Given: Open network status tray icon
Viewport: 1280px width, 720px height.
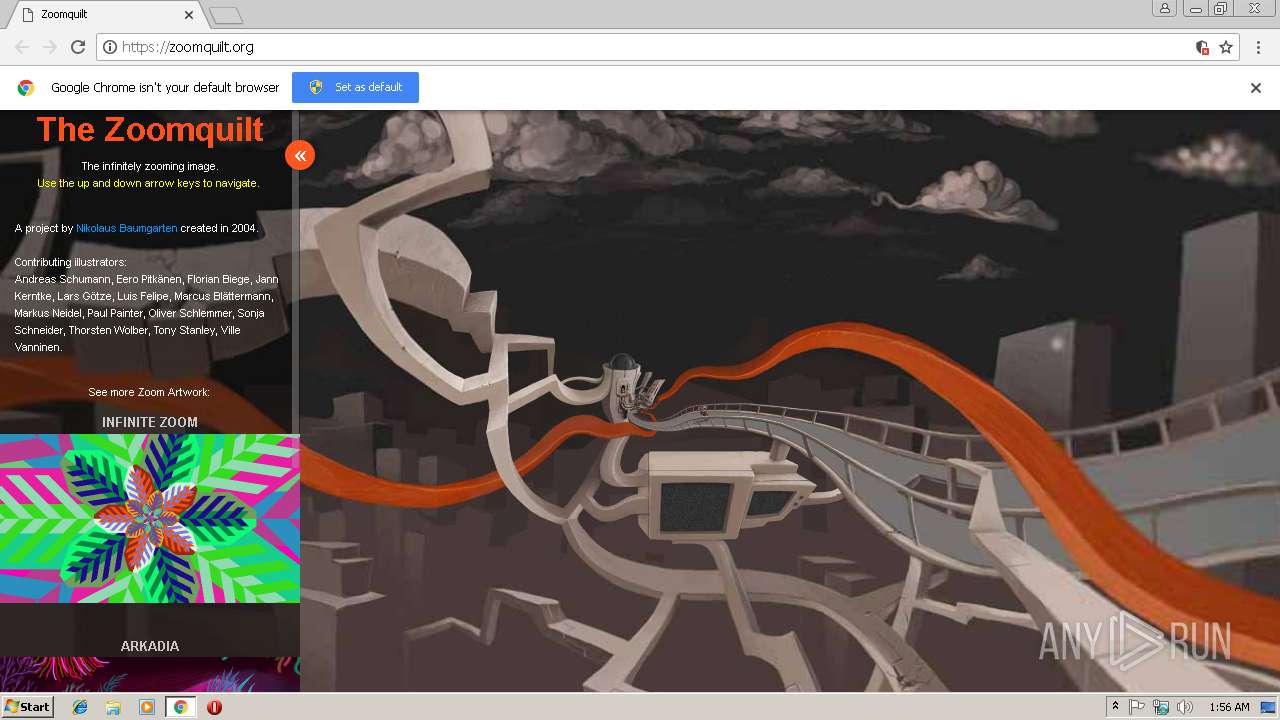Looking at the screenshot, I should [x=1161, y=707].
